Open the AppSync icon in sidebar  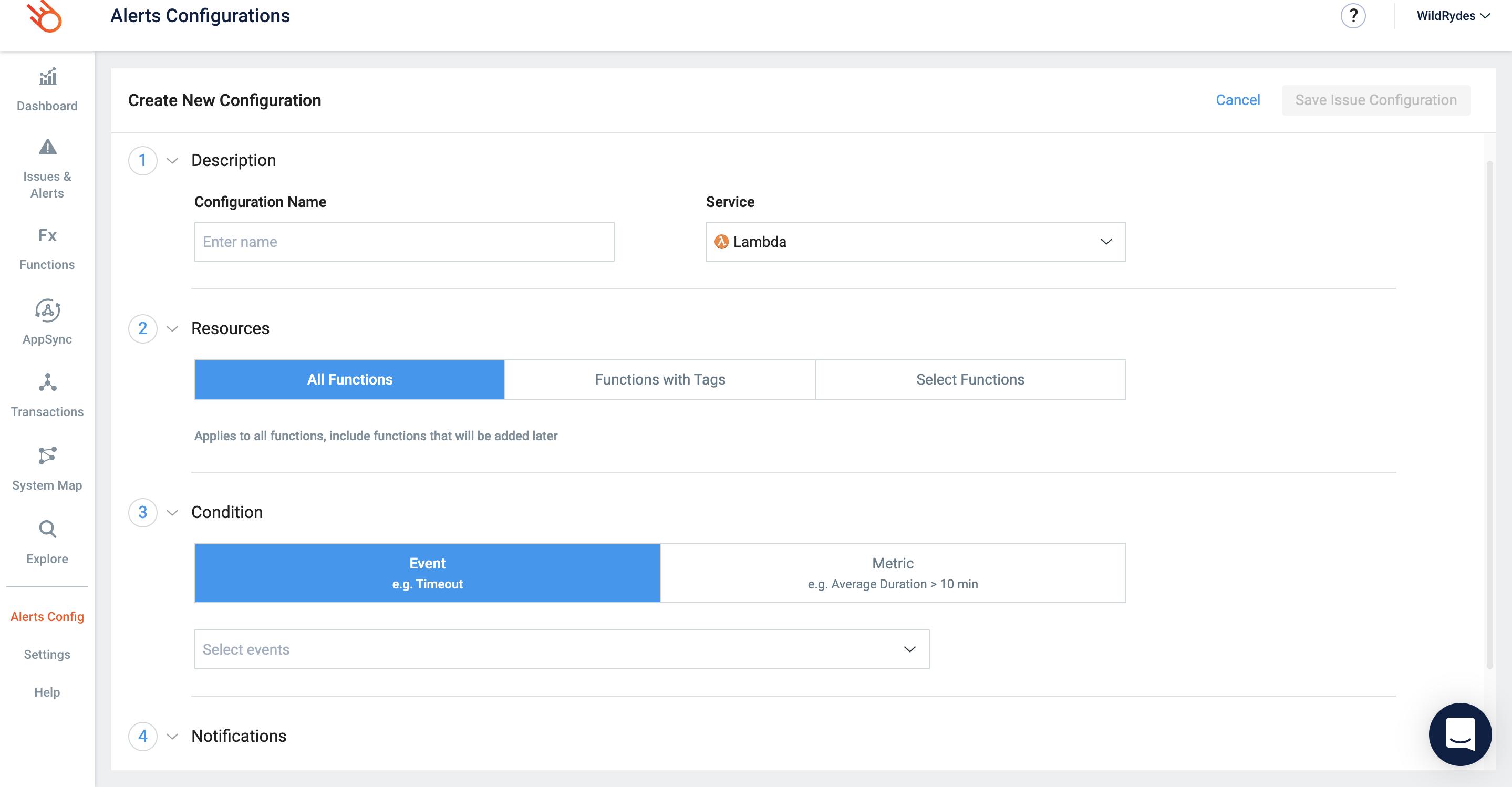point(47,310)
